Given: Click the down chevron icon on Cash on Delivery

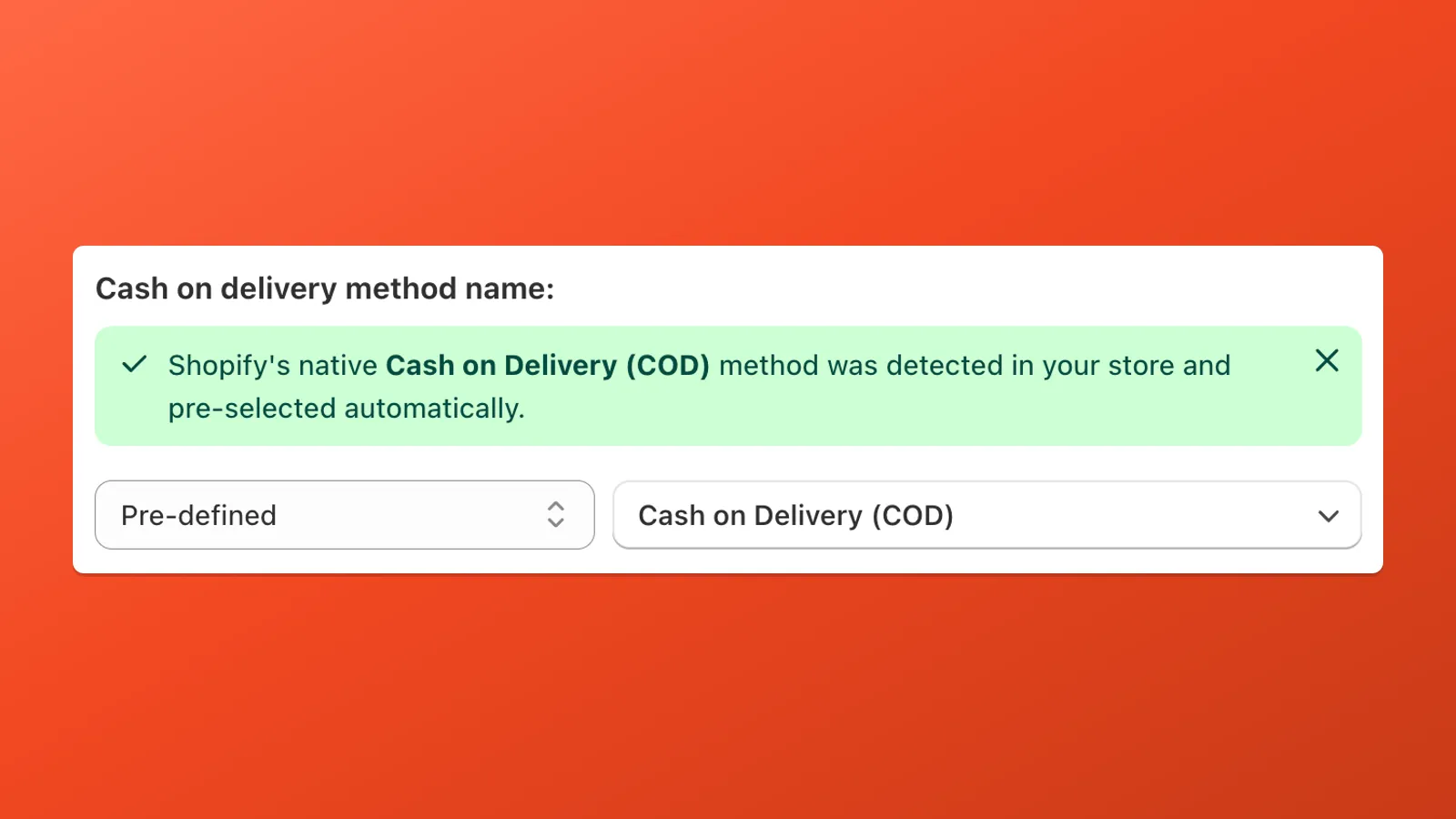Looking at the screenshot, I should tap(1329, 516).
